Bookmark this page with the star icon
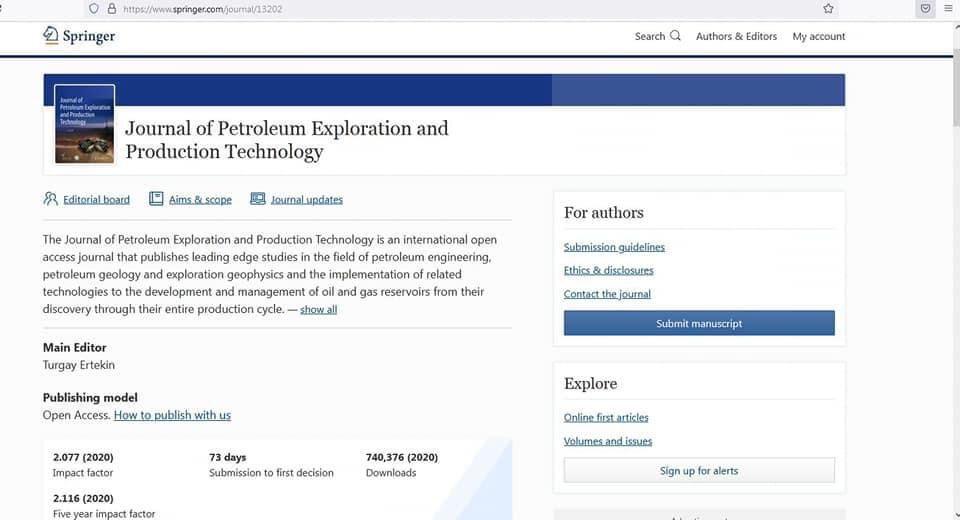 click(x=828, y=9)
